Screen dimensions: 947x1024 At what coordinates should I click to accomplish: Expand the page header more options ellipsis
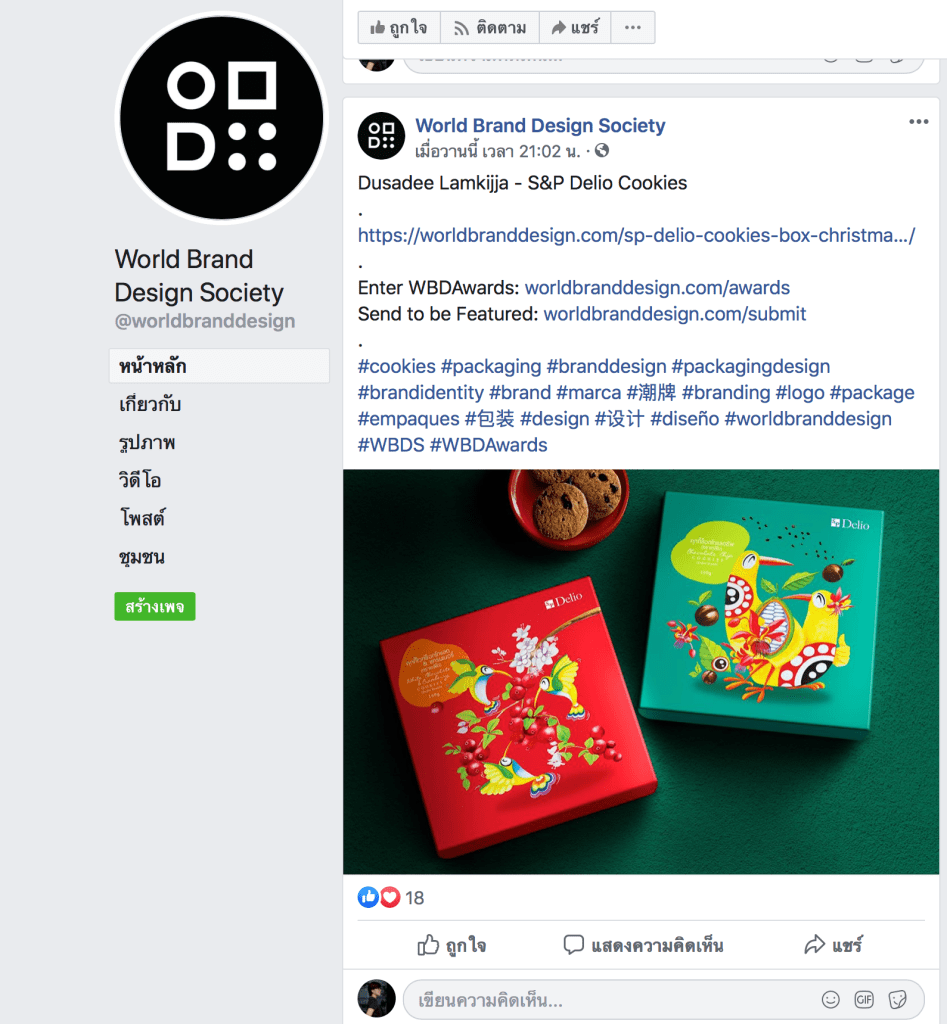click(633, 27)
